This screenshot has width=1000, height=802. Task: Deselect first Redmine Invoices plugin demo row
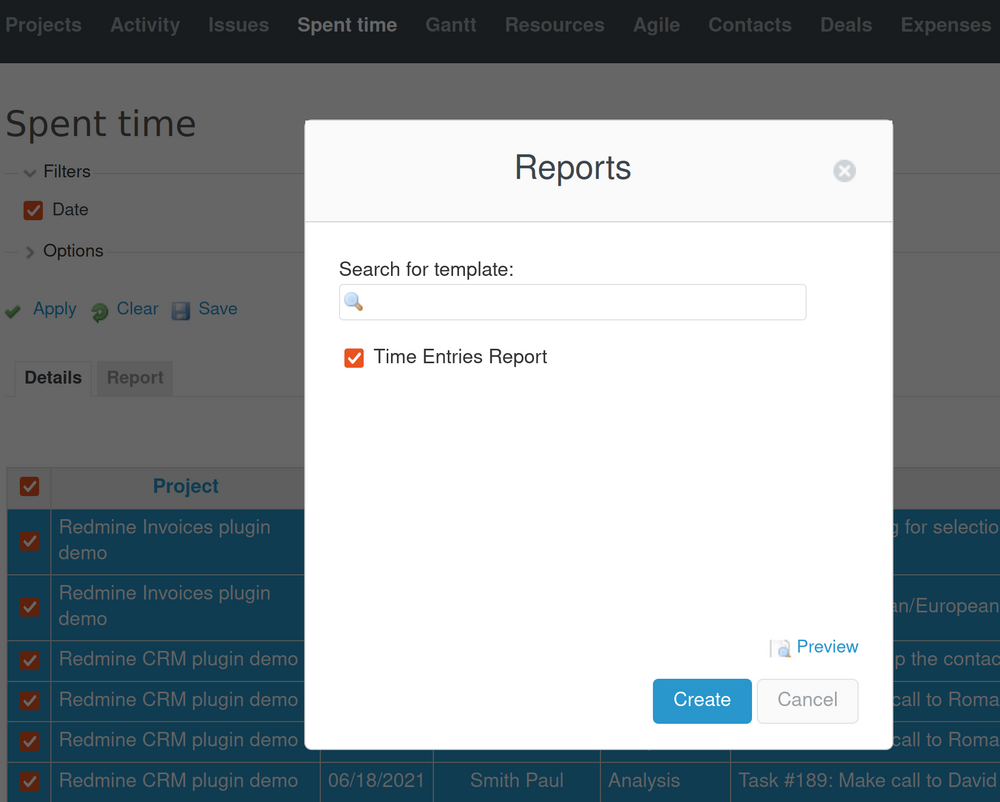(x=30, y=541)
